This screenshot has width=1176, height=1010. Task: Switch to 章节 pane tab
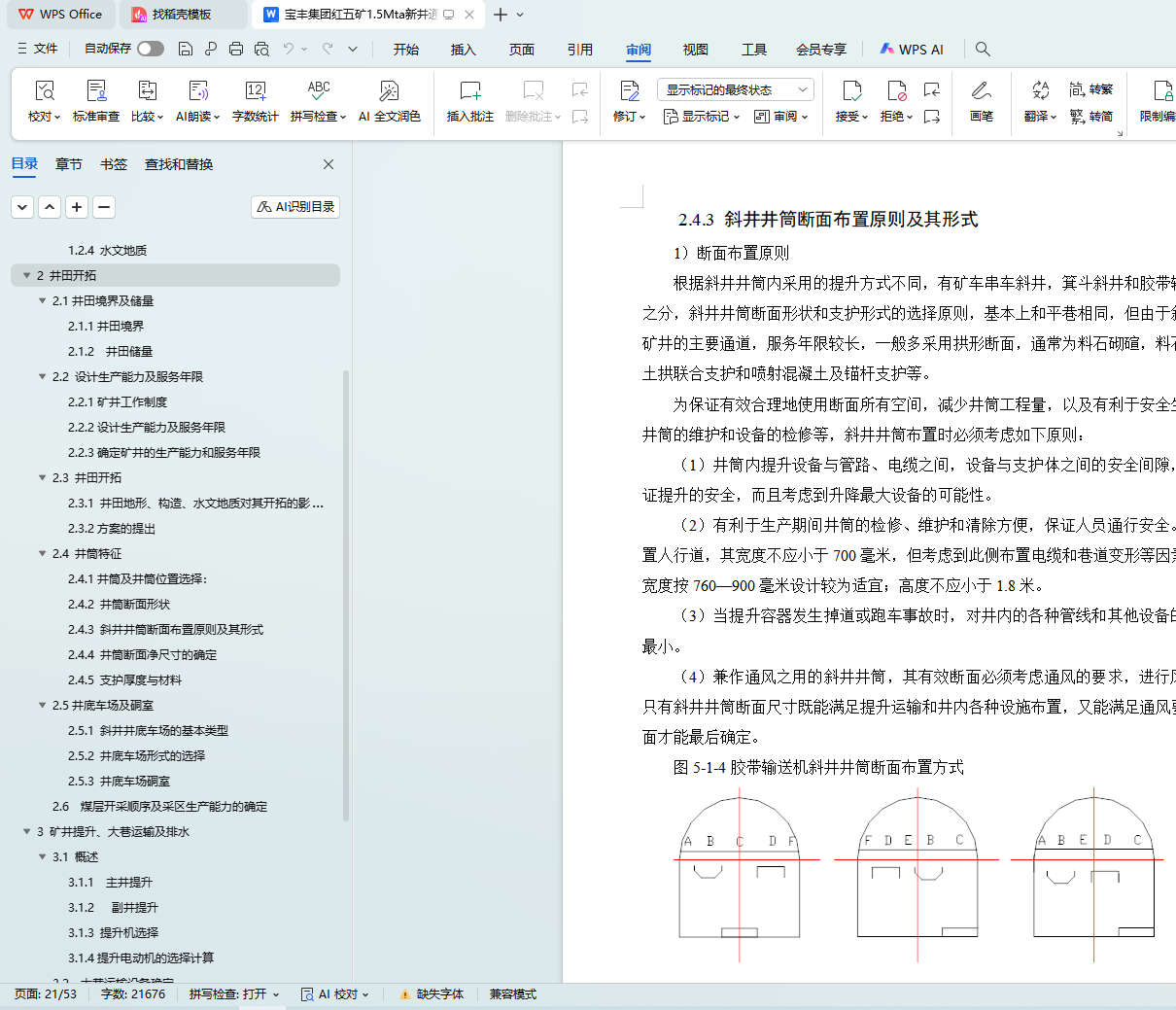click(69, 164)
